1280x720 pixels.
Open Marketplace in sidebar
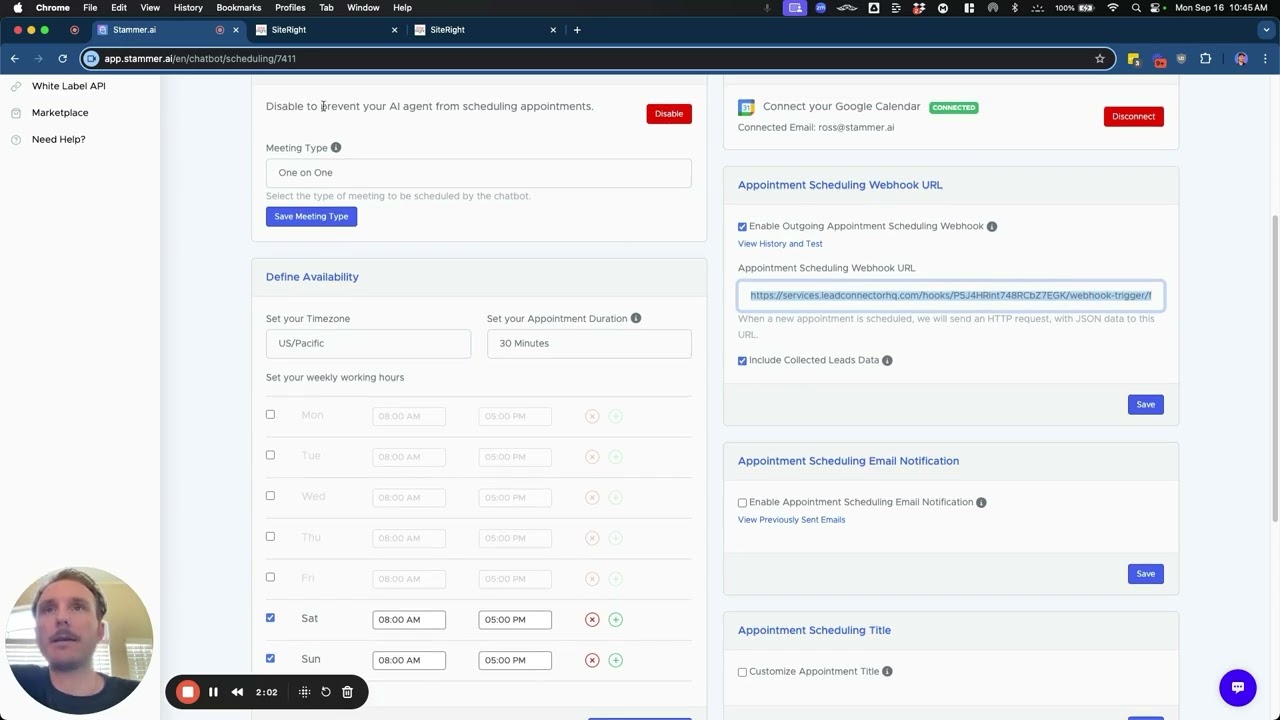pyautogui.click(x=60, y=113)
